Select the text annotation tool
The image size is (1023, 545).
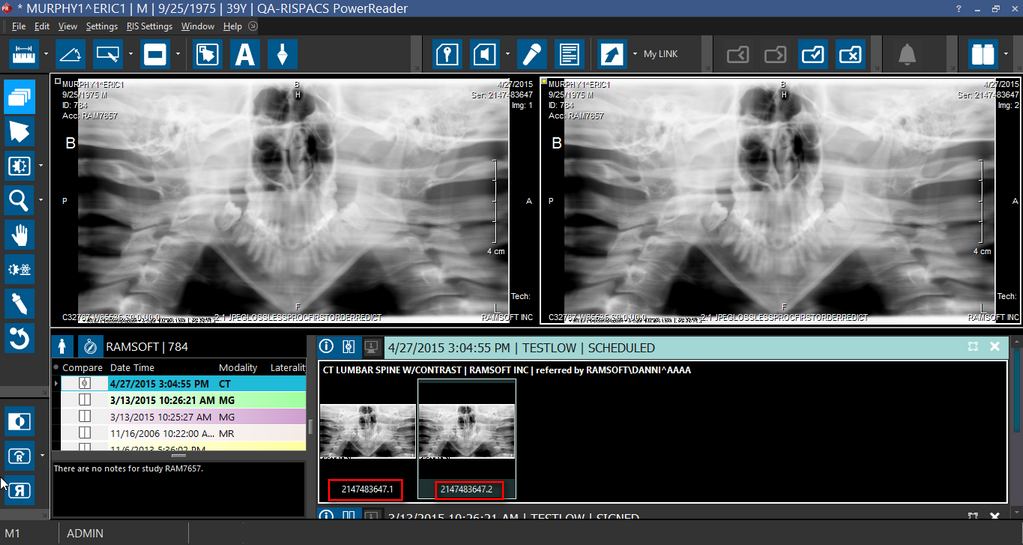[244, 53]
